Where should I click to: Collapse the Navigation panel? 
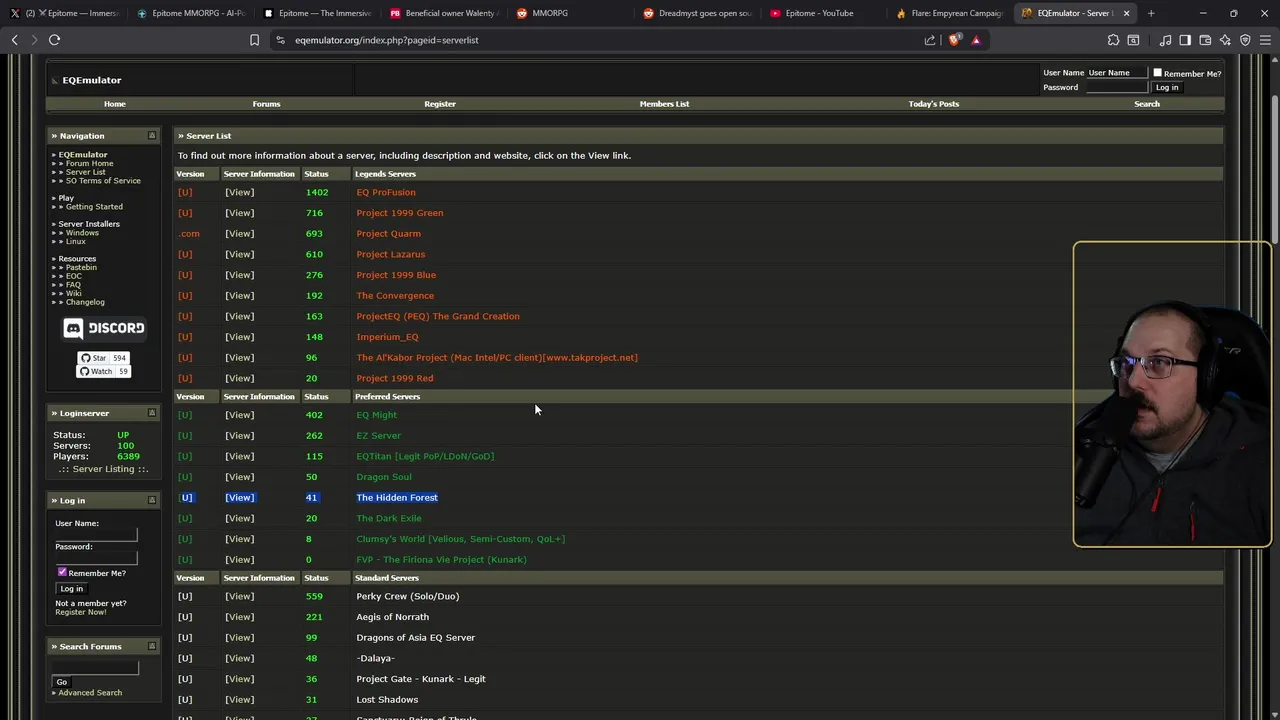tap(152, 135)
